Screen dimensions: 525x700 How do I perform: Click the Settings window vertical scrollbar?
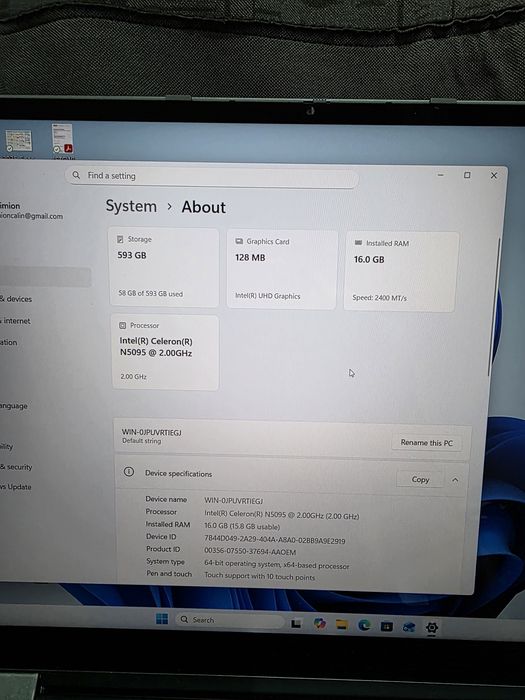tap(495, 308)
